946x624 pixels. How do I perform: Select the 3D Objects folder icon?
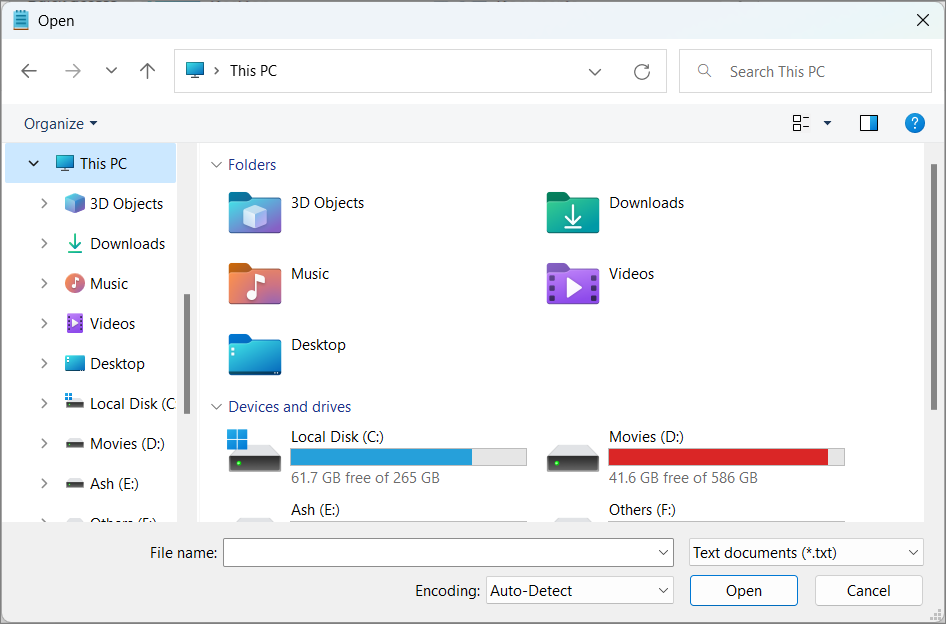tap(255, 212)
